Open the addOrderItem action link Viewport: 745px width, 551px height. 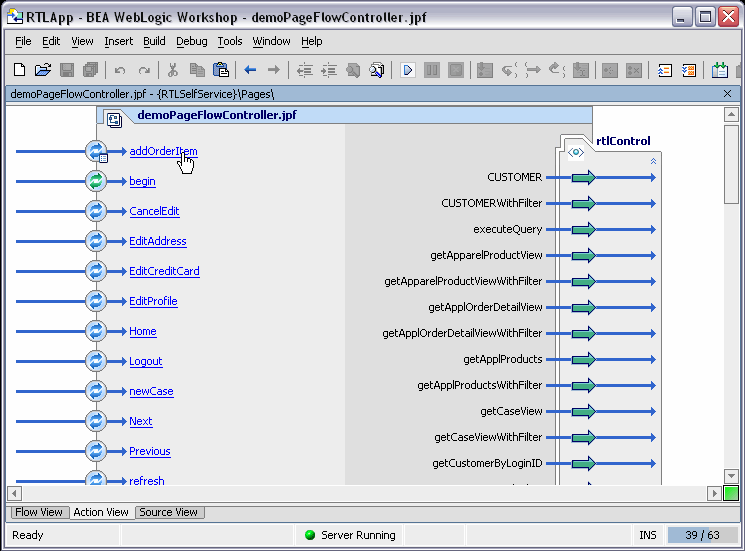[x=163, y=151]
